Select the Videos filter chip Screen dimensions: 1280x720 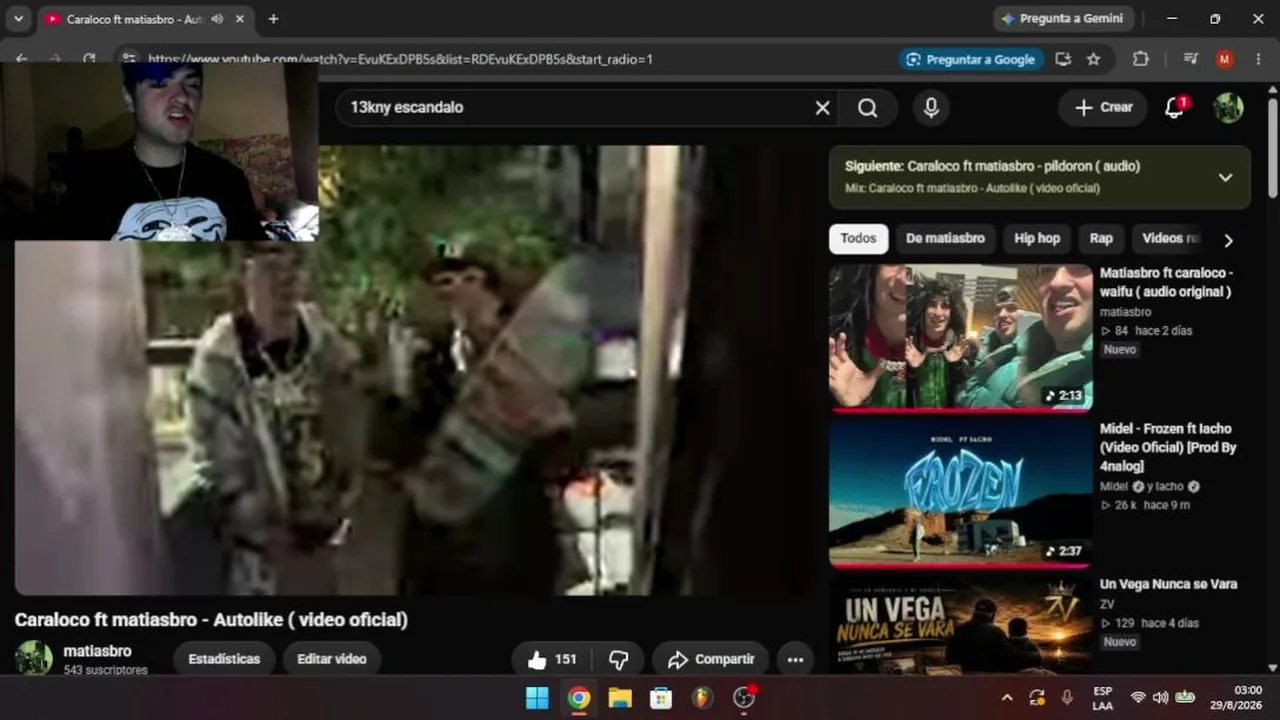pyautogui.click(x=1170, y=238)
